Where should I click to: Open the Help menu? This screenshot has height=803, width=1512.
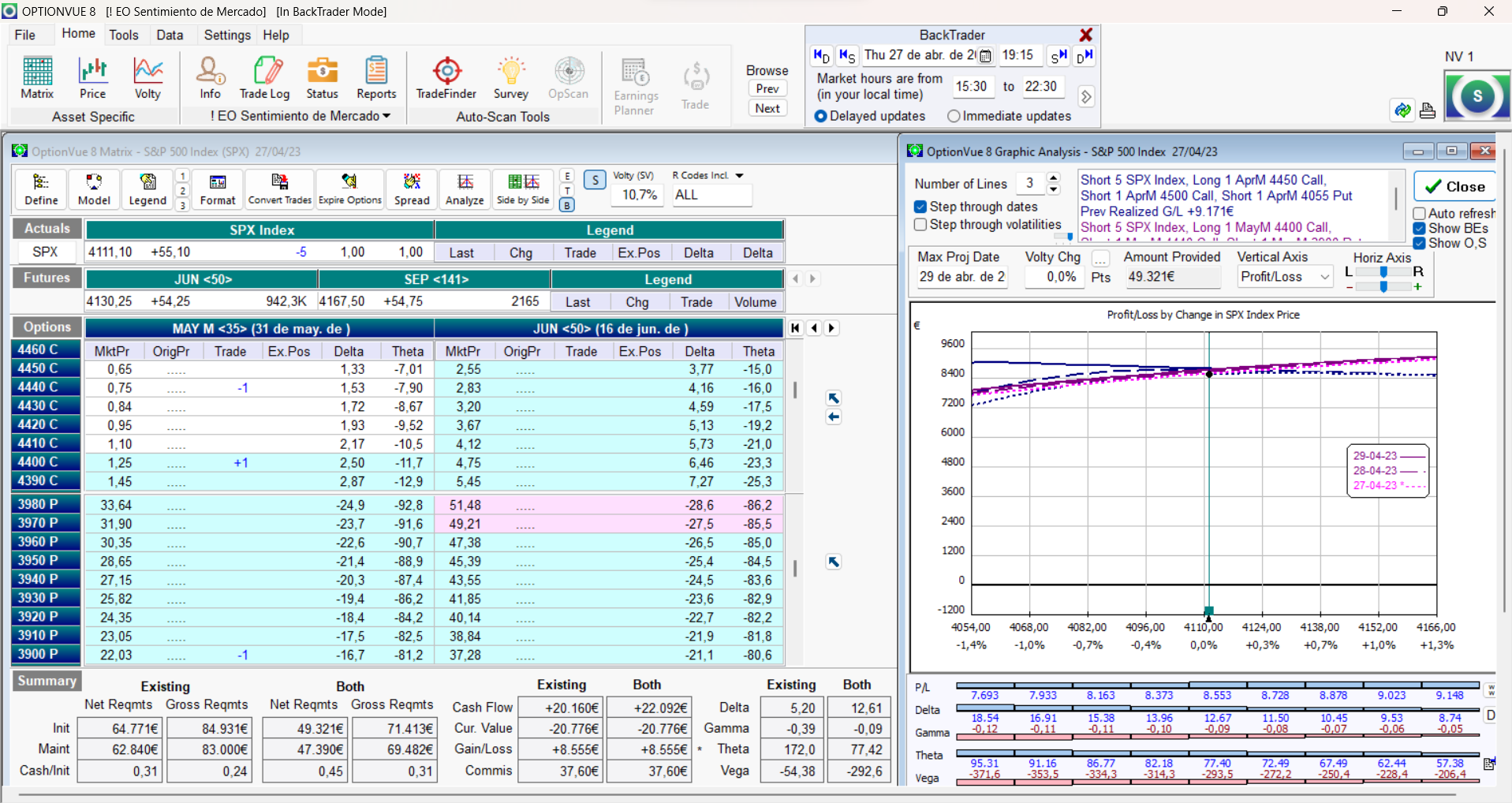pyautogui.click(x=276, y=35)
